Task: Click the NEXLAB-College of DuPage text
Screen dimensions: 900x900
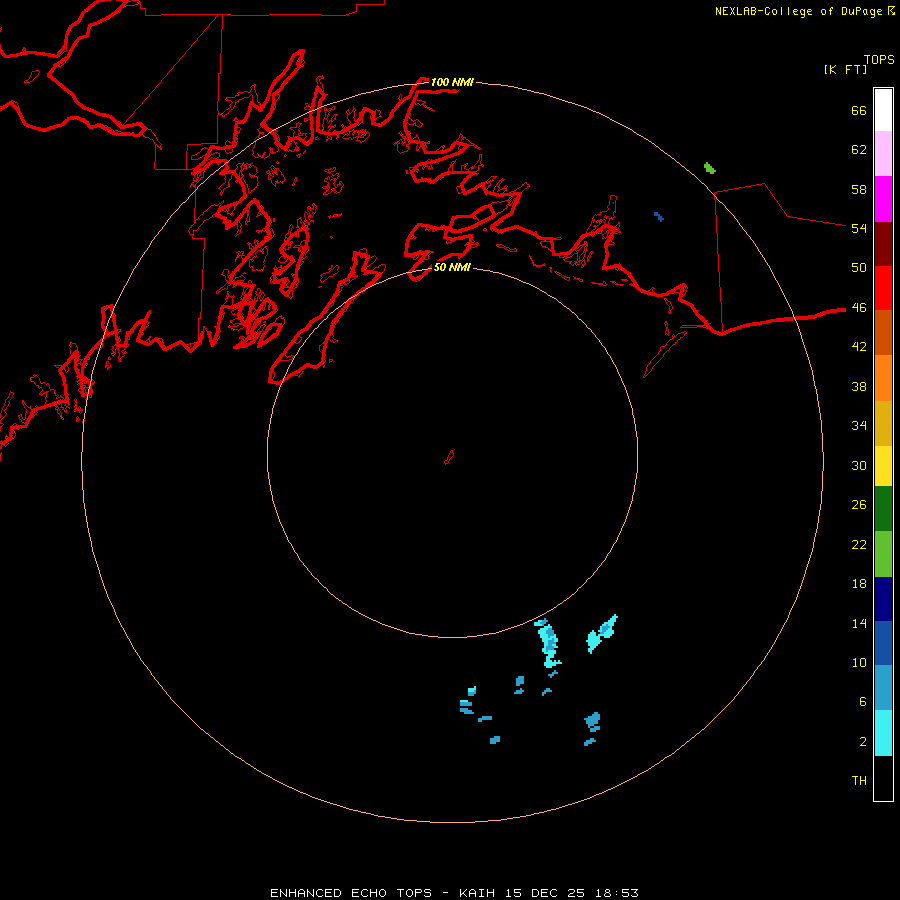Action: pos(799,11)
